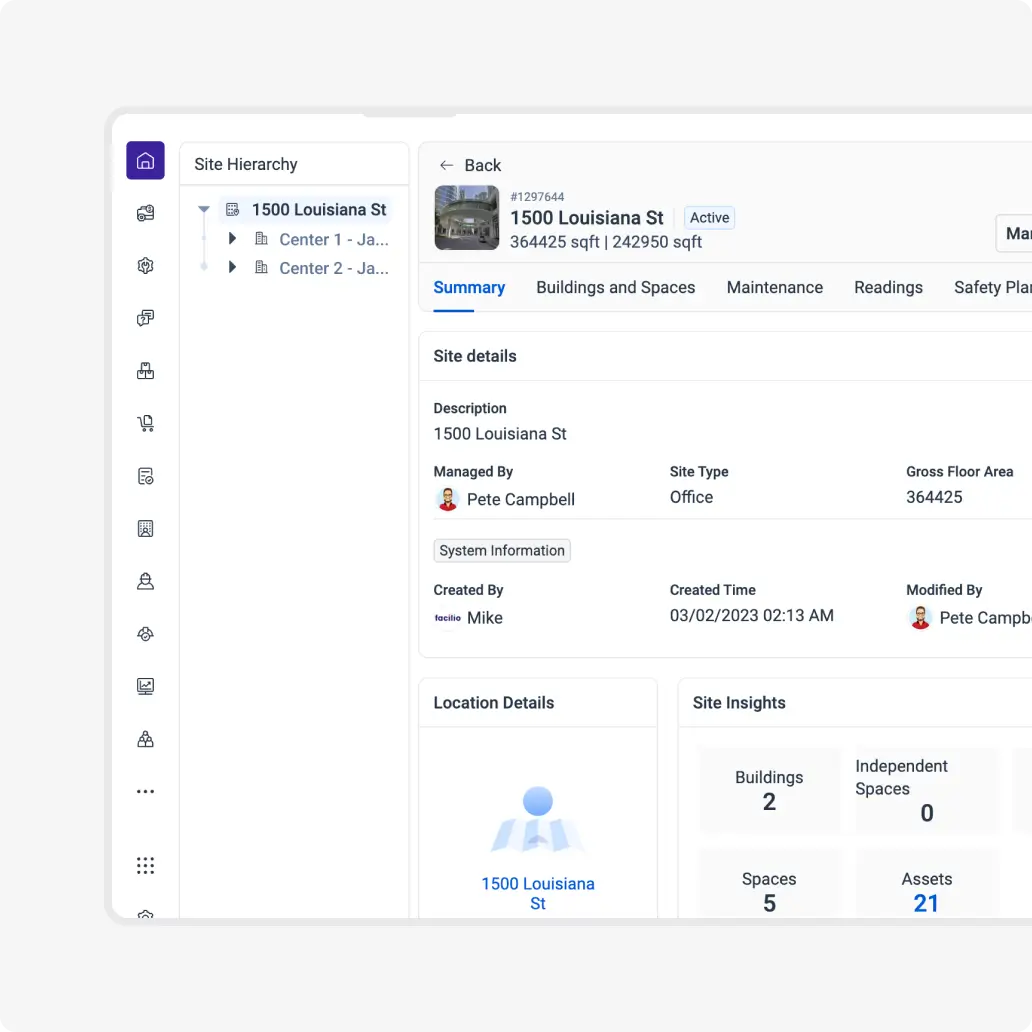The height and width of the screenshot is (1032, 1032).
Task: Click the site photo thumbnail
Action: pos(467,217)
